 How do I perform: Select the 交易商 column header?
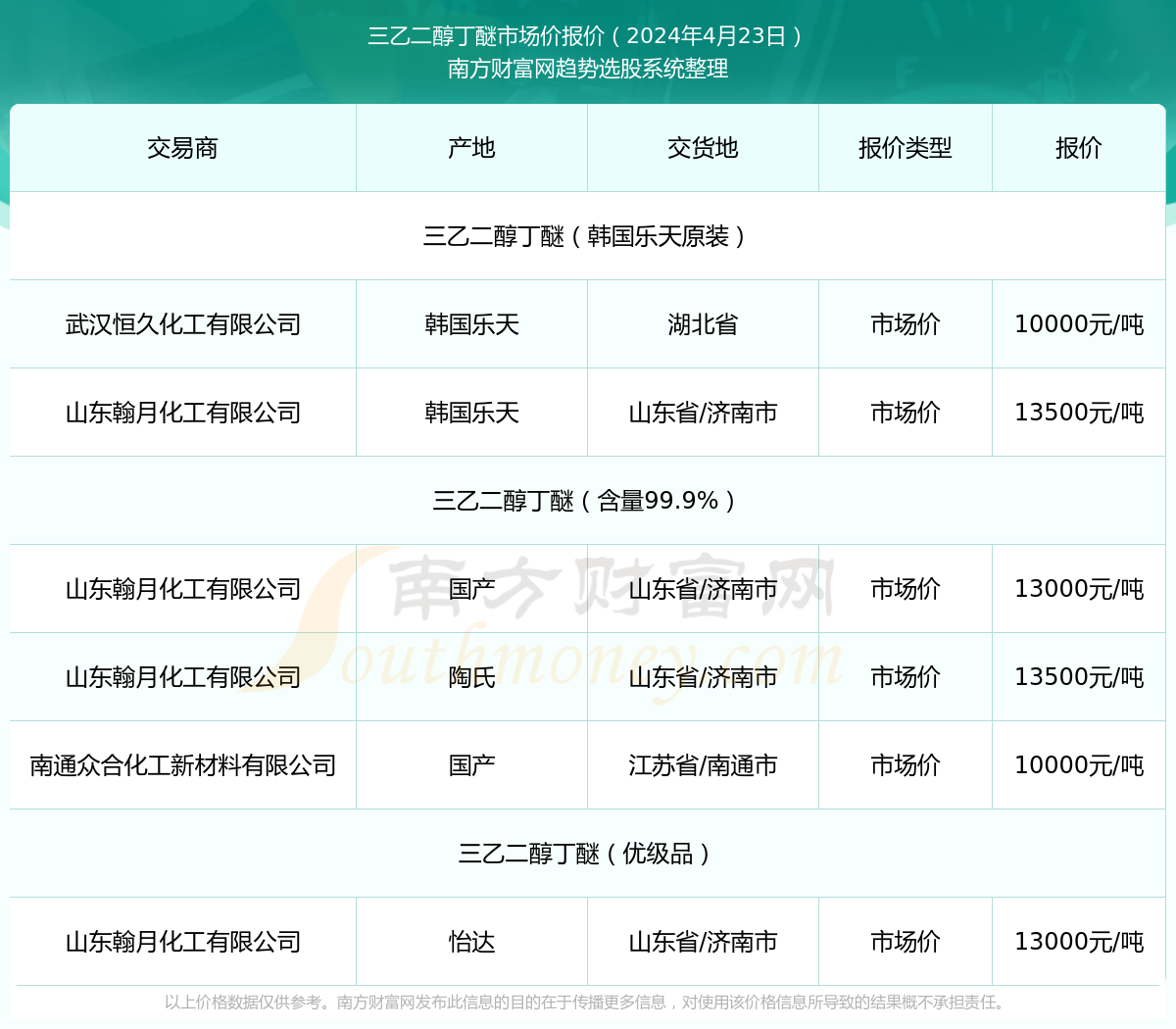[x=182, y=148]
